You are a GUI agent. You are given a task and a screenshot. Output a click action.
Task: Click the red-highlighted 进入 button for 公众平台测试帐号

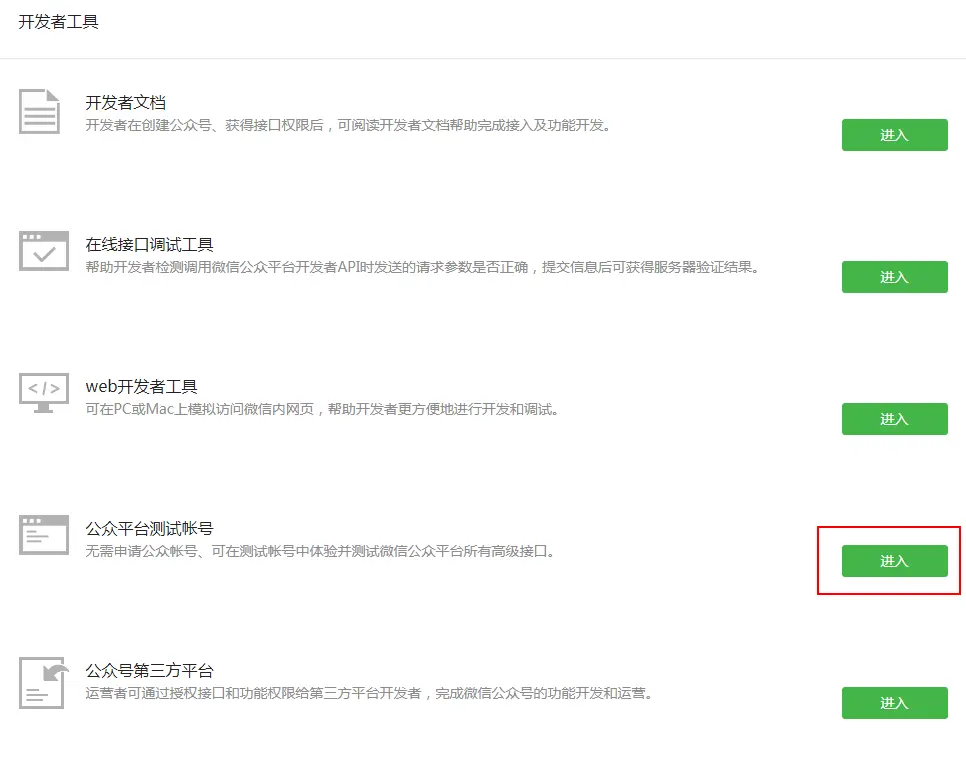point(894,561)
